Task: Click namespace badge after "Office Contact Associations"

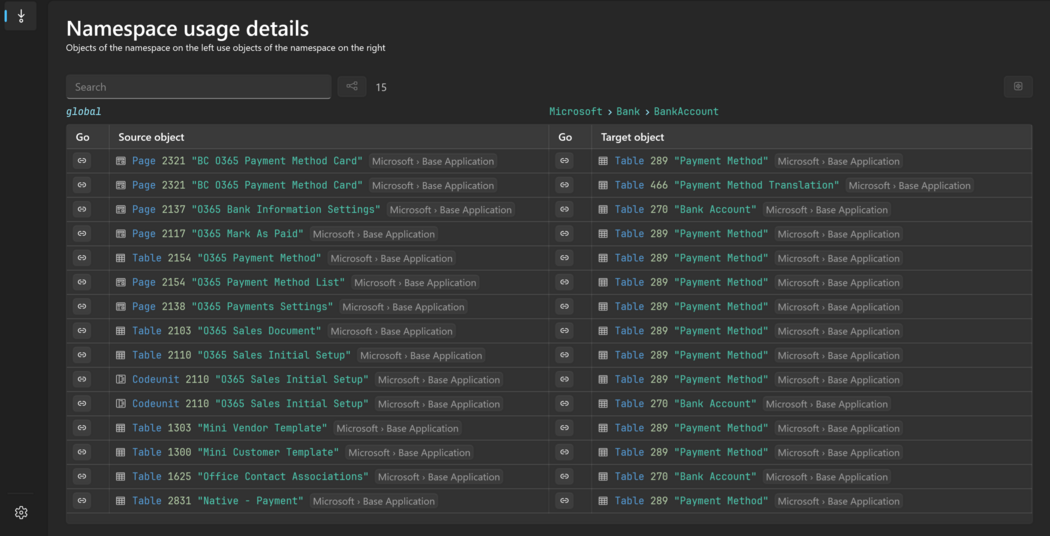Action: (439, 476)
